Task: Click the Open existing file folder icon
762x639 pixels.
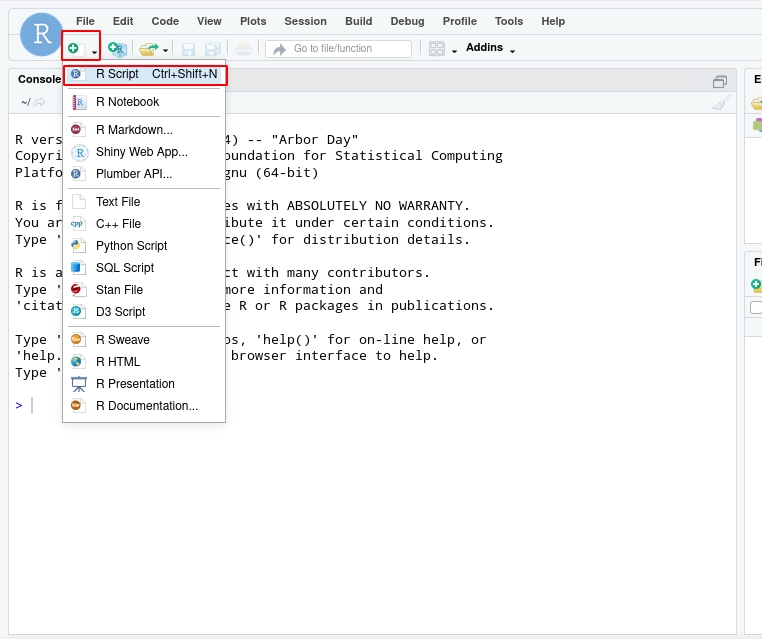Action: click(148, 48)
